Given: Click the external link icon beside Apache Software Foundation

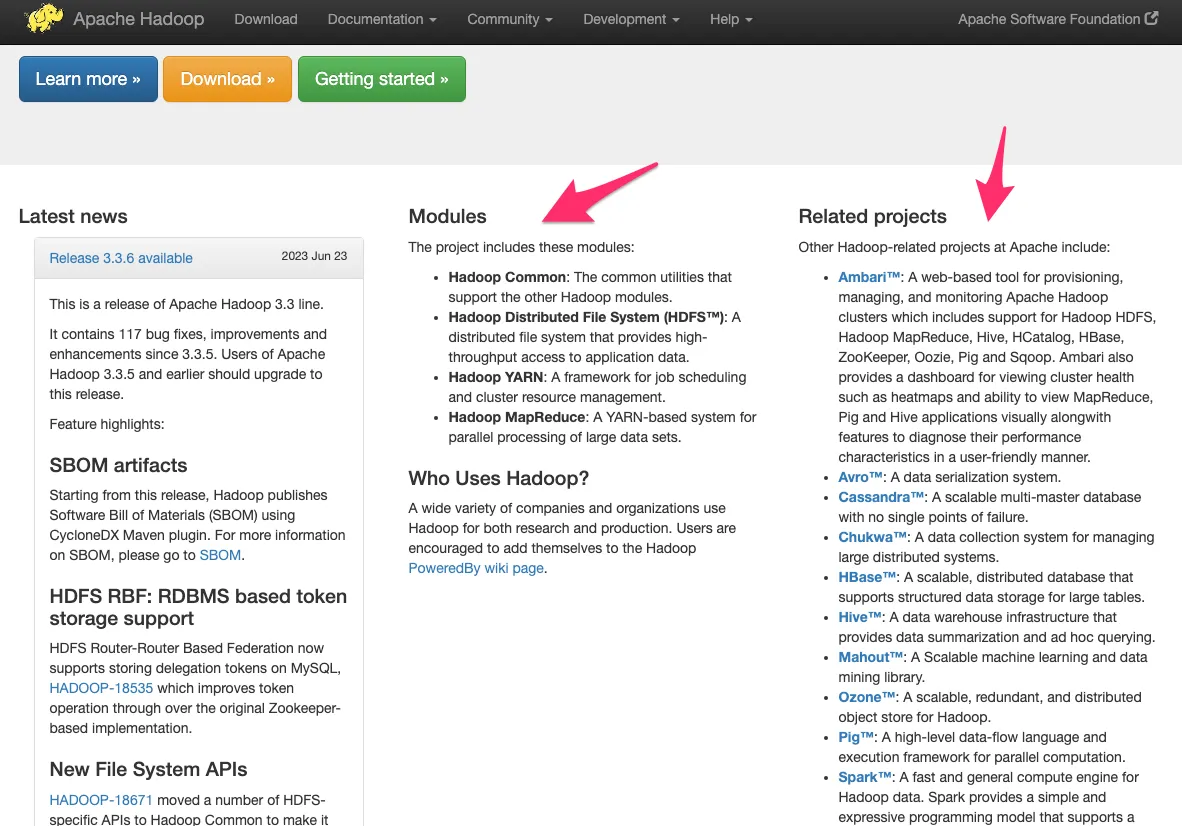Looking at the screenshot, I should (1151, 19).
